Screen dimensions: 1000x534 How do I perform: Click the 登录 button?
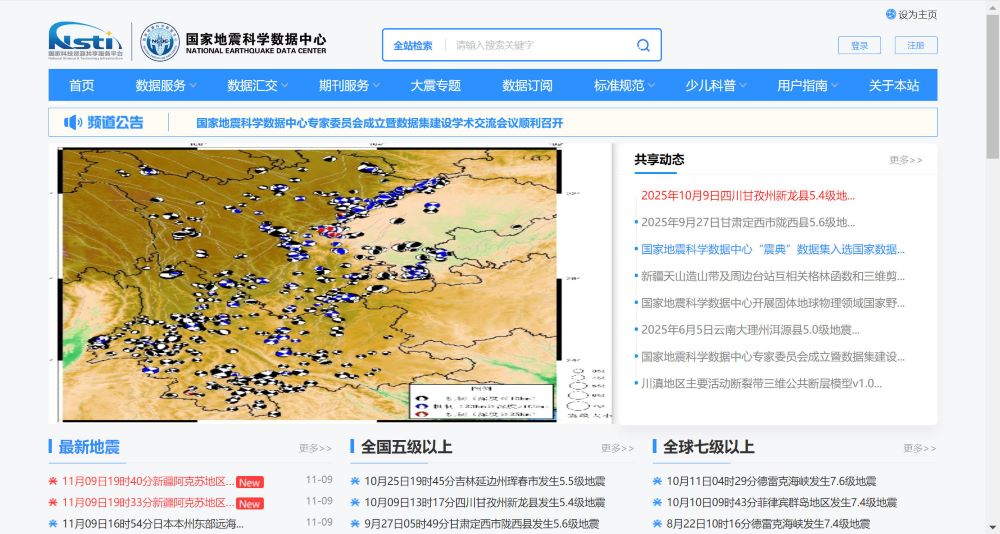click(x=859, y=45)
